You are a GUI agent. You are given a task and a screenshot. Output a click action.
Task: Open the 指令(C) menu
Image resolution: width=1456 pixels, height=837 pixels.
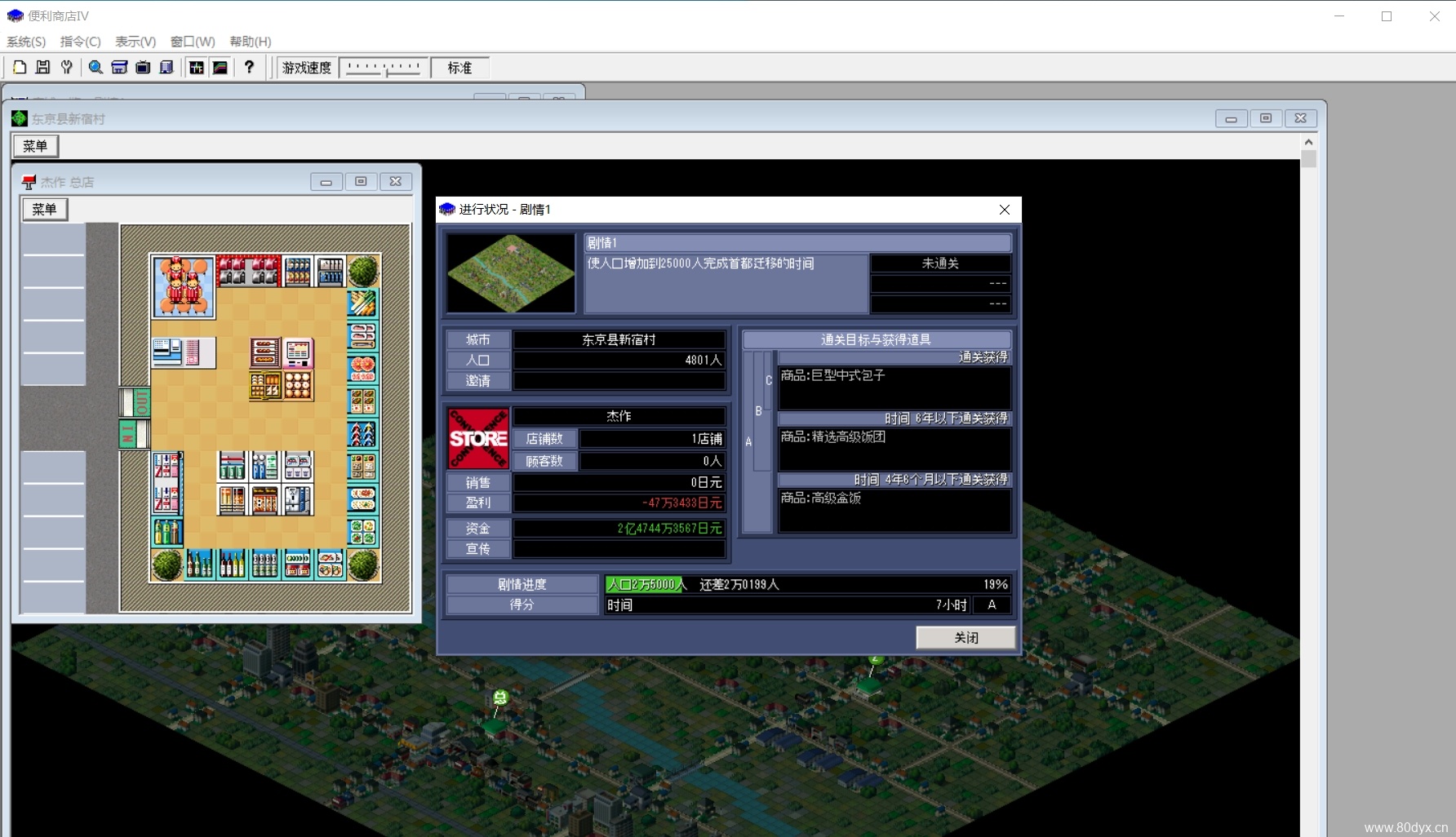tap(81, 42)
